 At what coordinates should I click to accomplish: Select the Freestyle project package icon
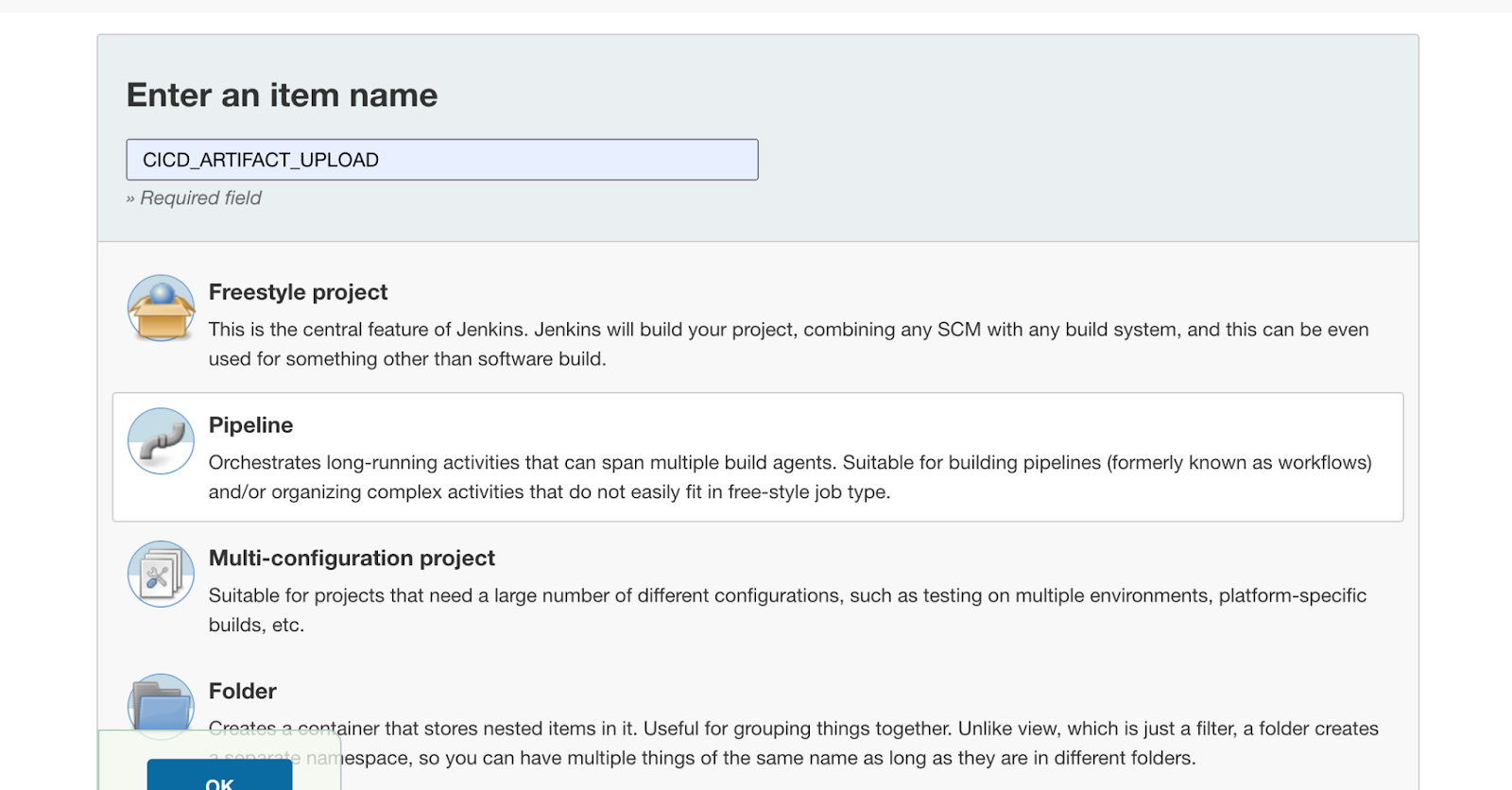click(161, 306)
